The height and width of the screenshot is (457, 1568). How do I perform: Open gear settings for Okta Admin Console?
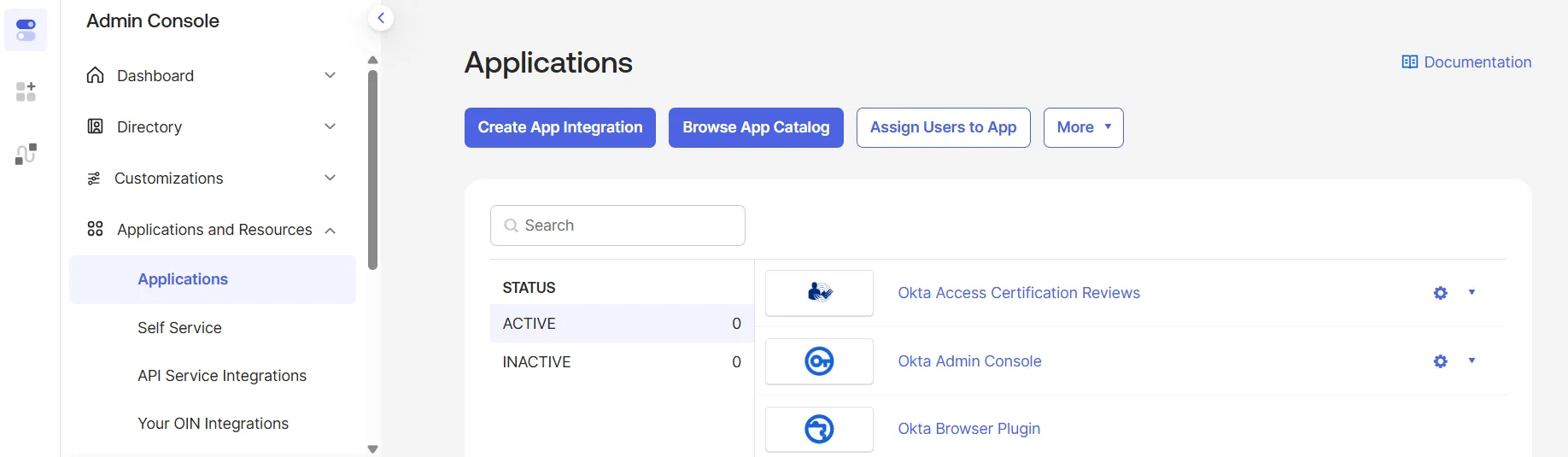(x=1441, y=361)
